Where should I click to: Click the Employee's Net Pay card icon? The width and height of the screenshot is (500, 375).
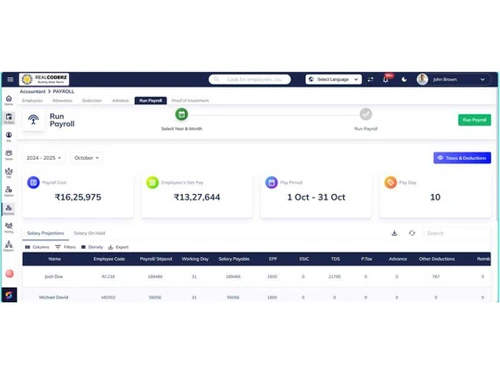pyautogui.click(x=152, y=182)
